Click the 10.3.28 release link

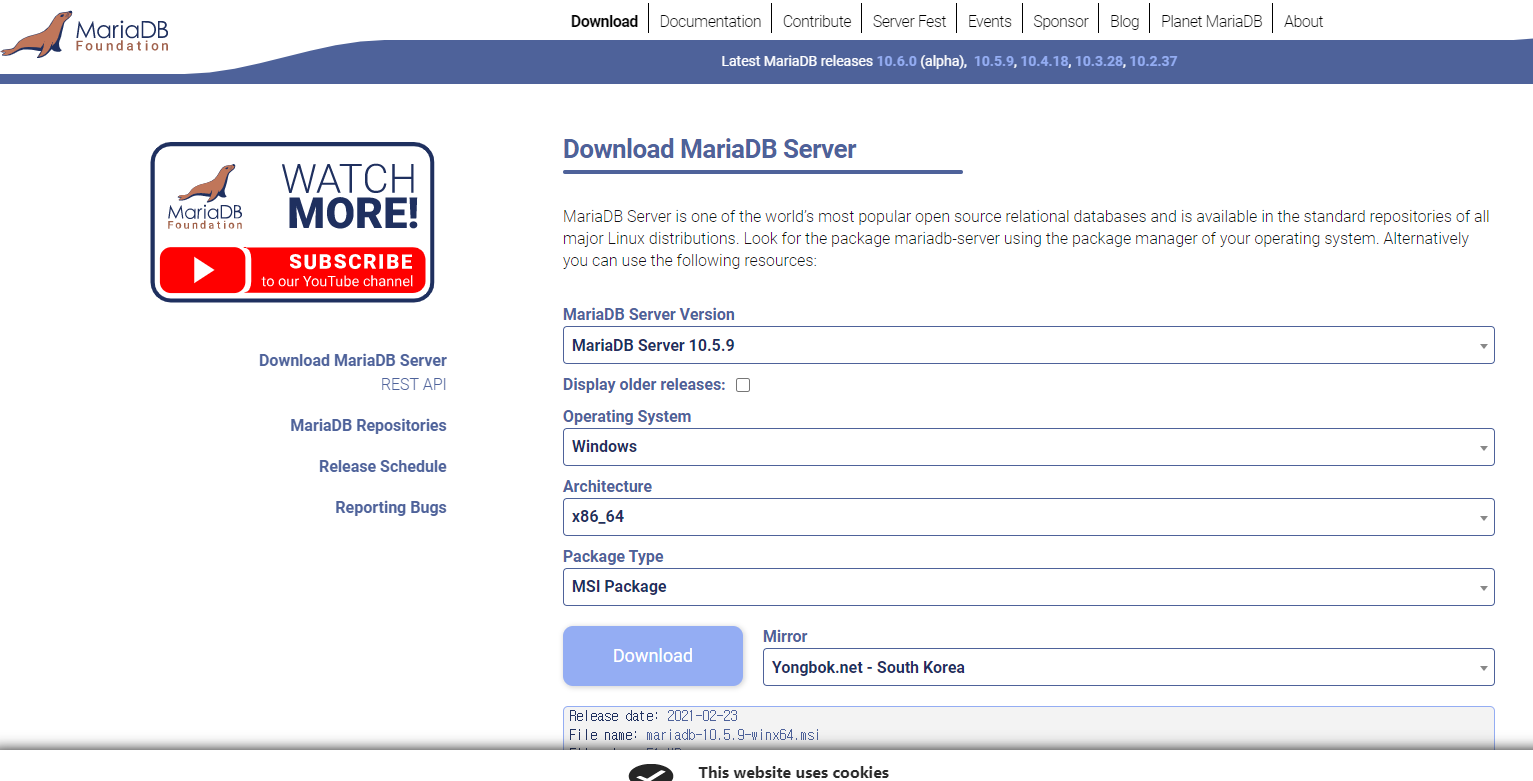1099,61
